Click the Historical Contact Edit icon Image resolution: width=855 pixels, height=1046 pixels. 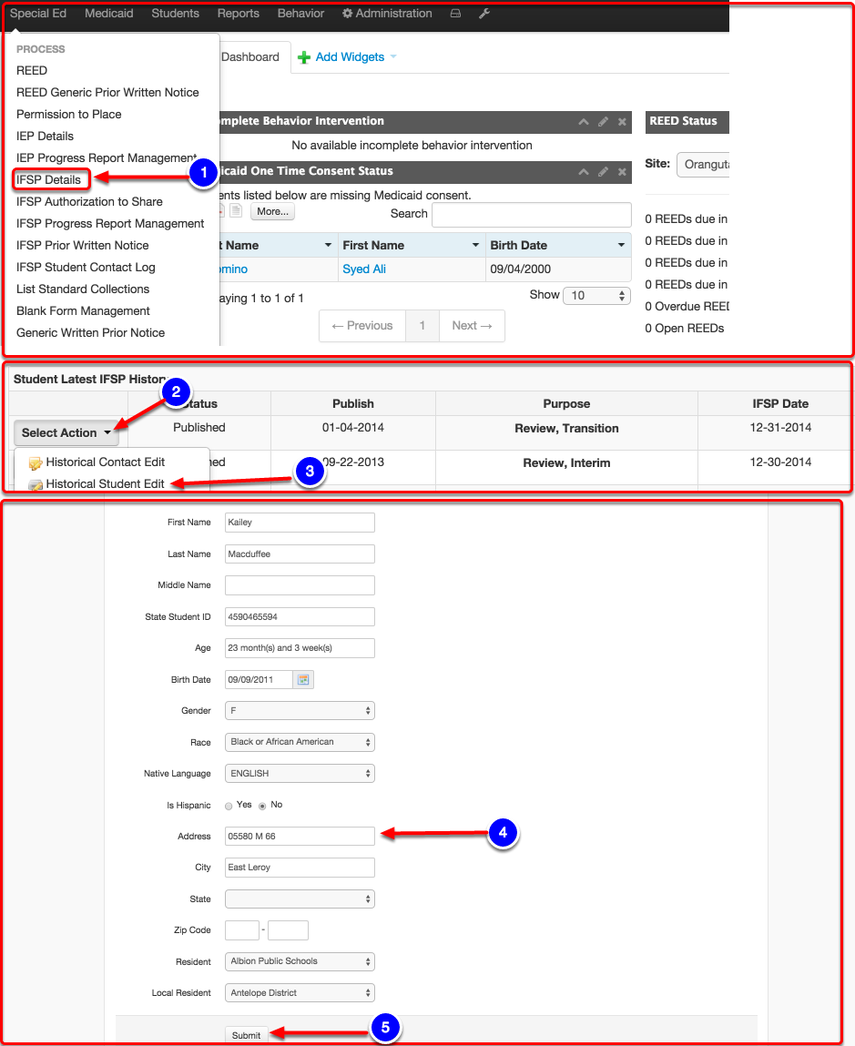35,463
